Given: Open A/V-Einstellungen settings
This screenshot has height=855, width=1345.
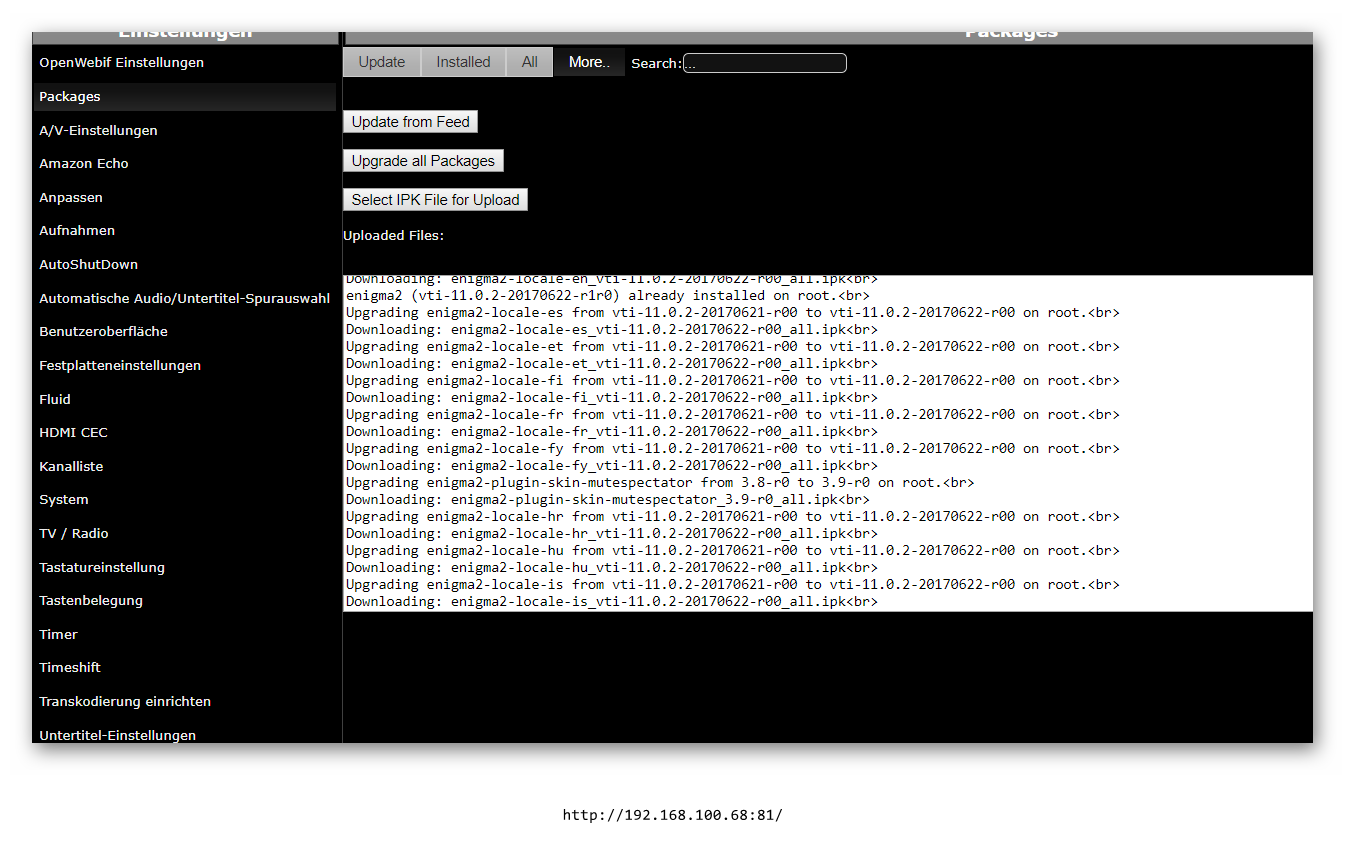Looking at the screenshot, I should tap(98, 130).
